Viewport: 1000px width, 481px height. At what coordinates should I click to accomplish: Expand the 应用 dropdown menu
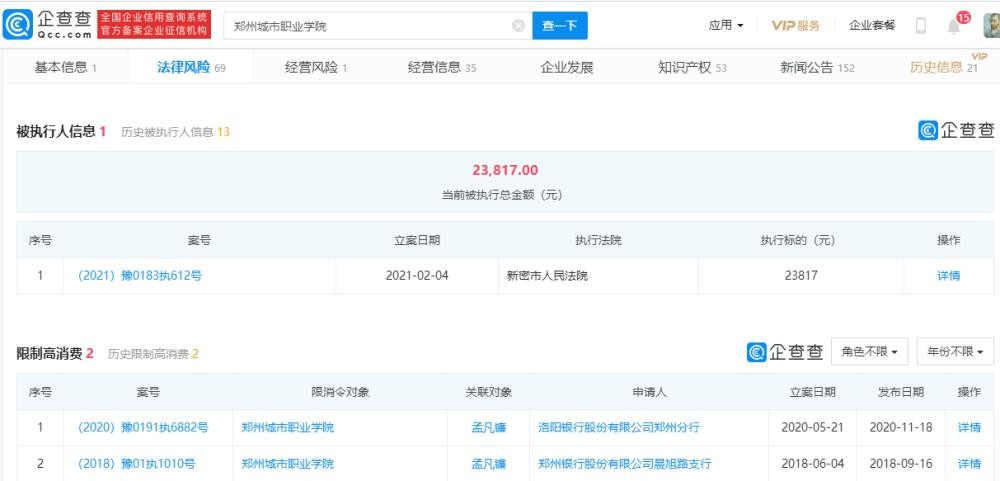point(726,26)
